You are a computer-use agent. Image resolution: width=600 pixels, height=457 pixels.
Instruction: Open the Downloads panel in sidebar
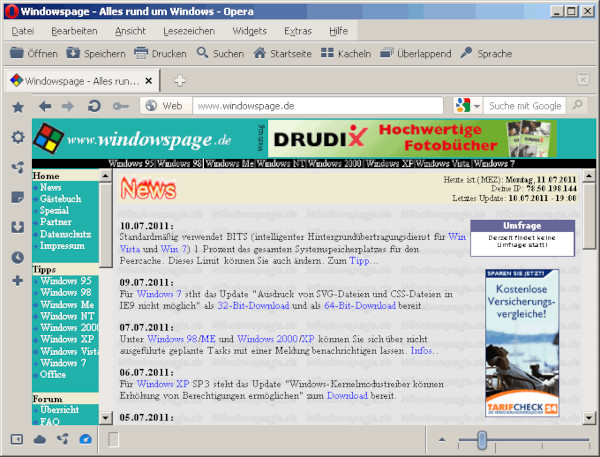click(x=17, y=227)
